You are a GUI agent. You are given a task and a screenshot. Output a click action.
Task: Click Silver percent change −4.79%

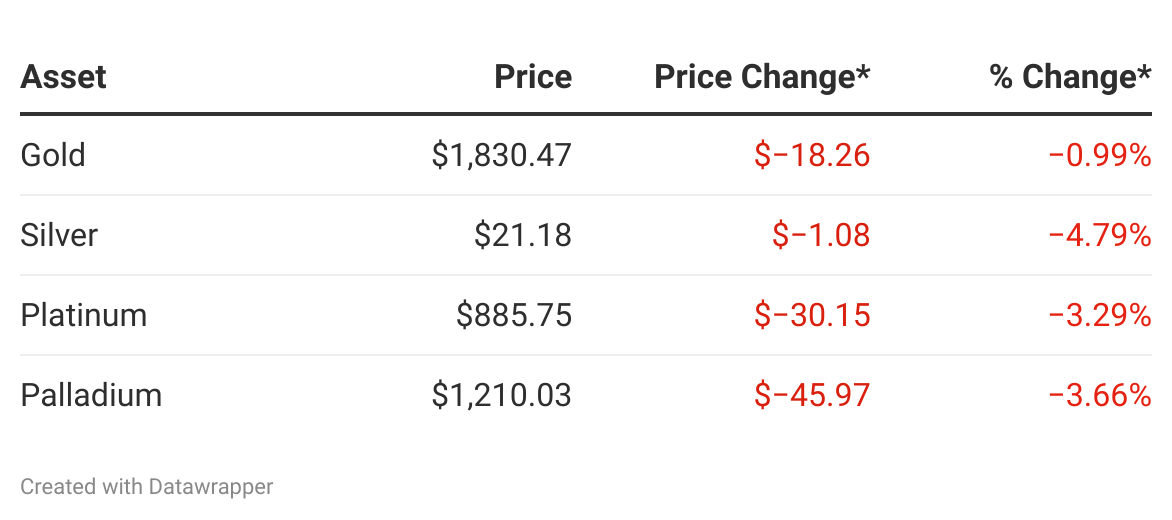[x=1100, y=235]
